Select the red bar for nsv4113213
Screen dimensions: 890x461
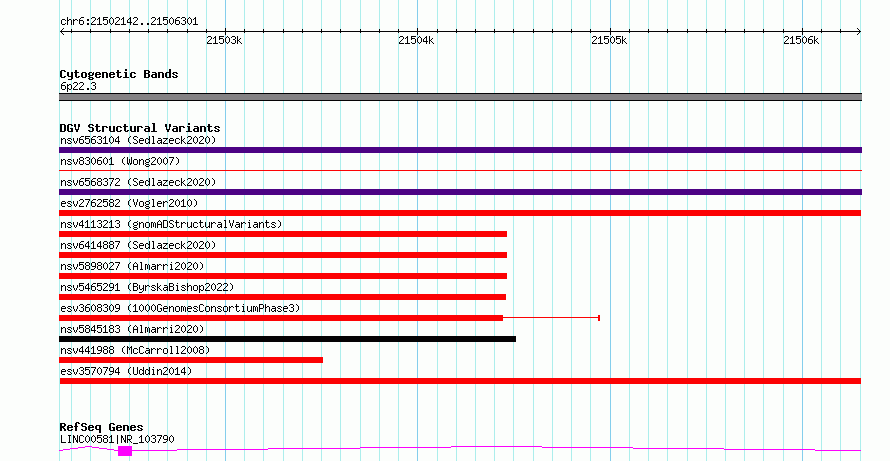283,234
